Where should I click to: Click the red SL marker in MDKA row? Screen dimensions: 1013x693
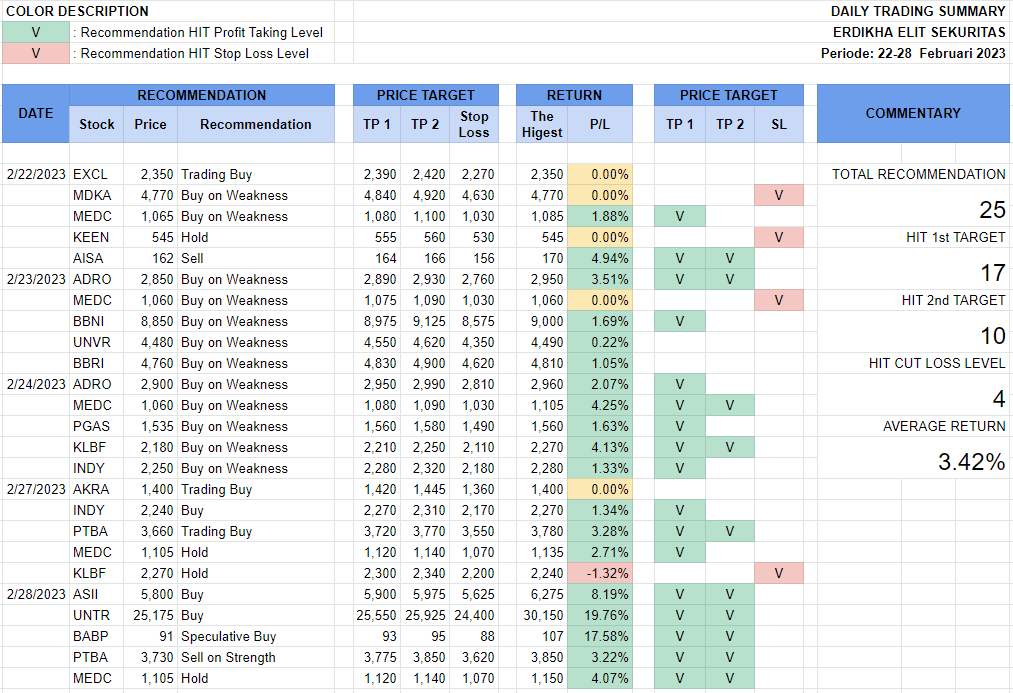778,195
